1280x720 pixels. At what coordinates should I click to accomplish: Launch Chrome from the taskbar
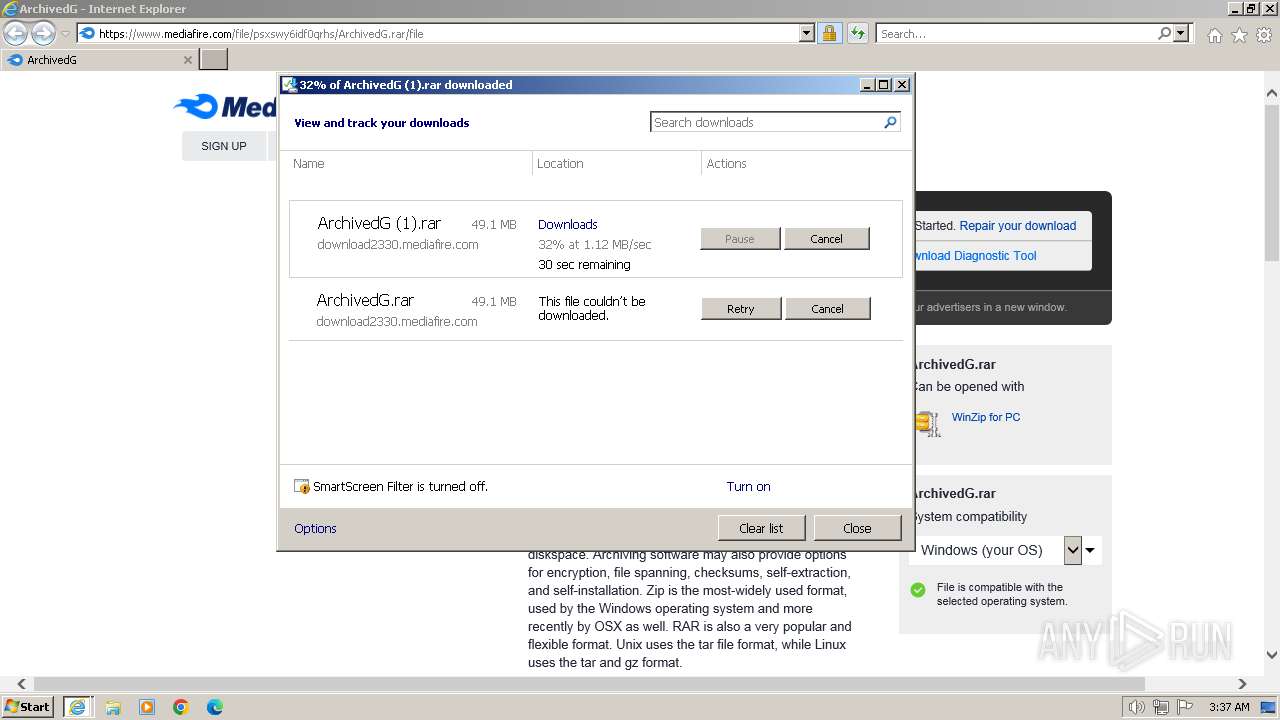(181, 707)
